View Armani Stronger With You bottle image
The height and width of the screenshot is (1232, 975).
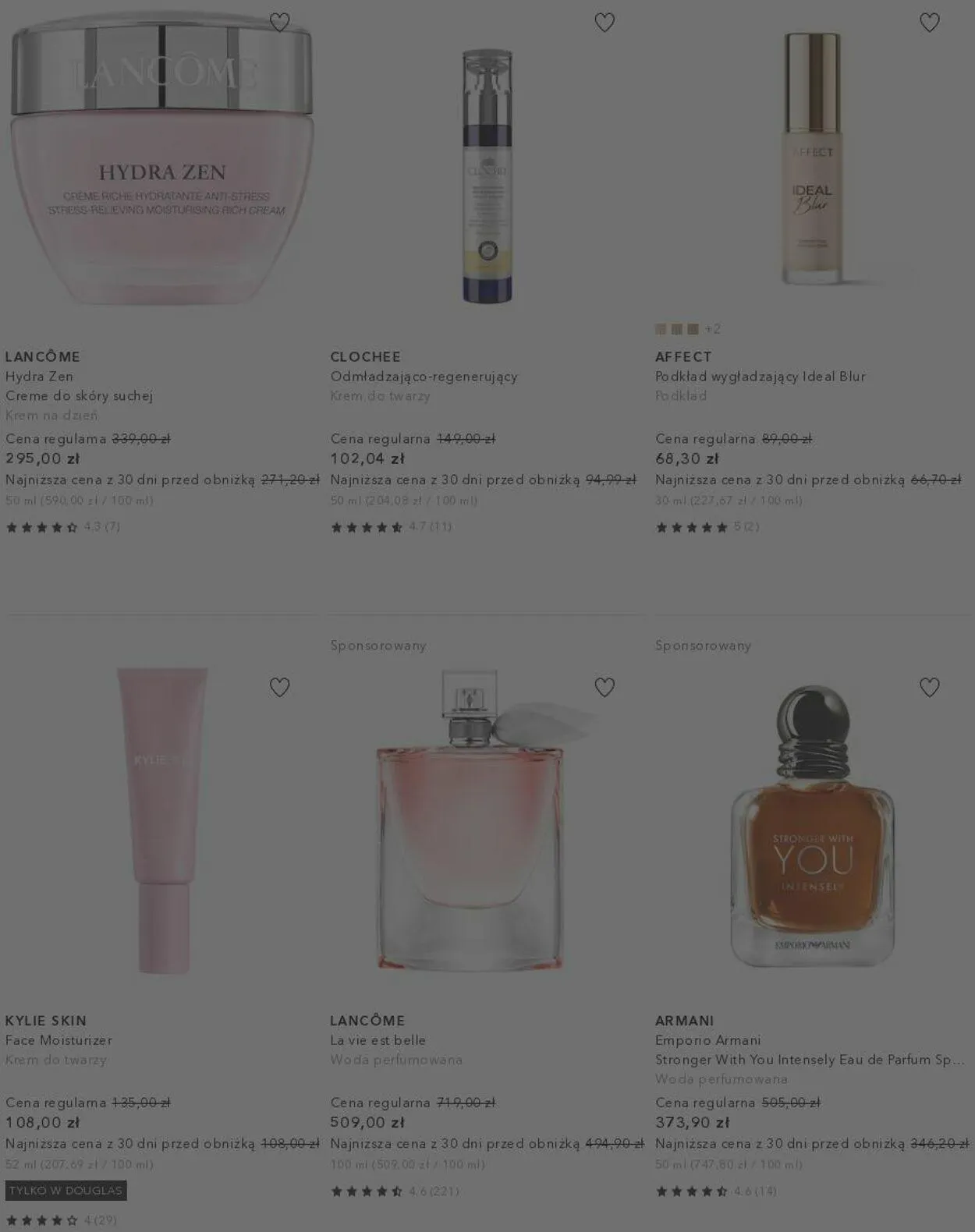coord(812,825)
